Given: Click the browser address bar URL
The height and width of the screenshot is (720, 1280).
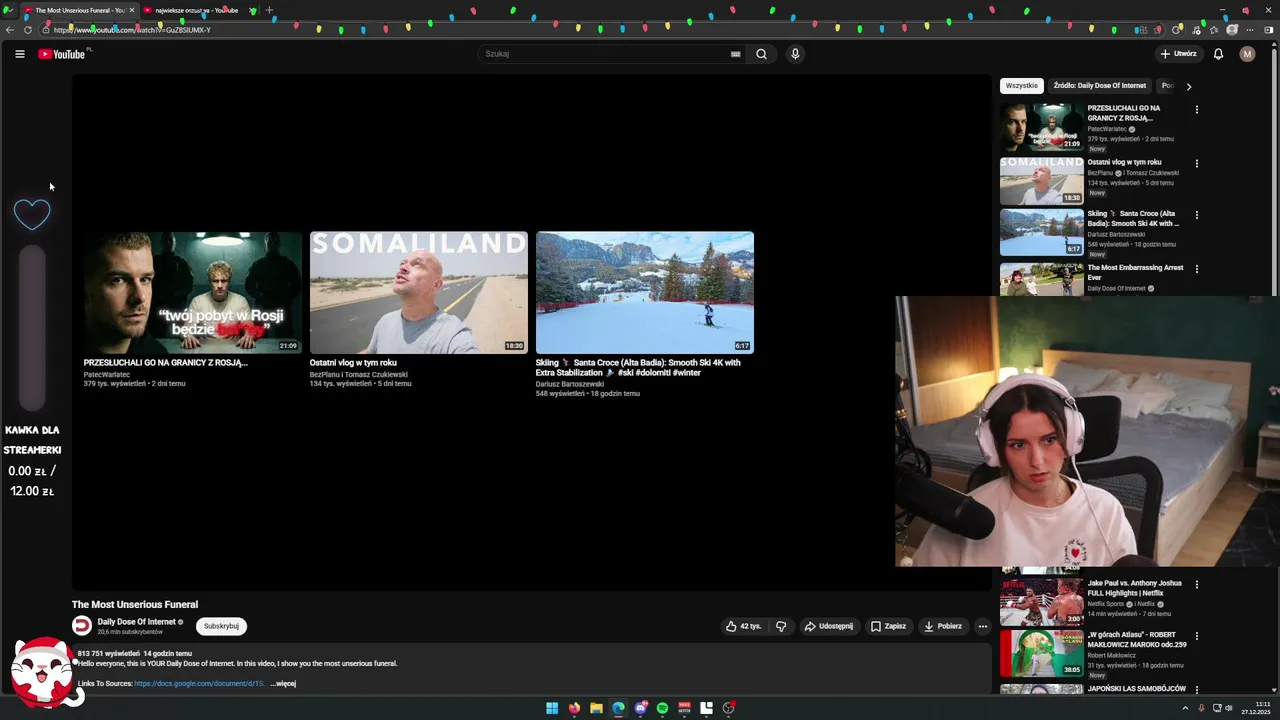Looking at the screenshot, I should 132,30.
